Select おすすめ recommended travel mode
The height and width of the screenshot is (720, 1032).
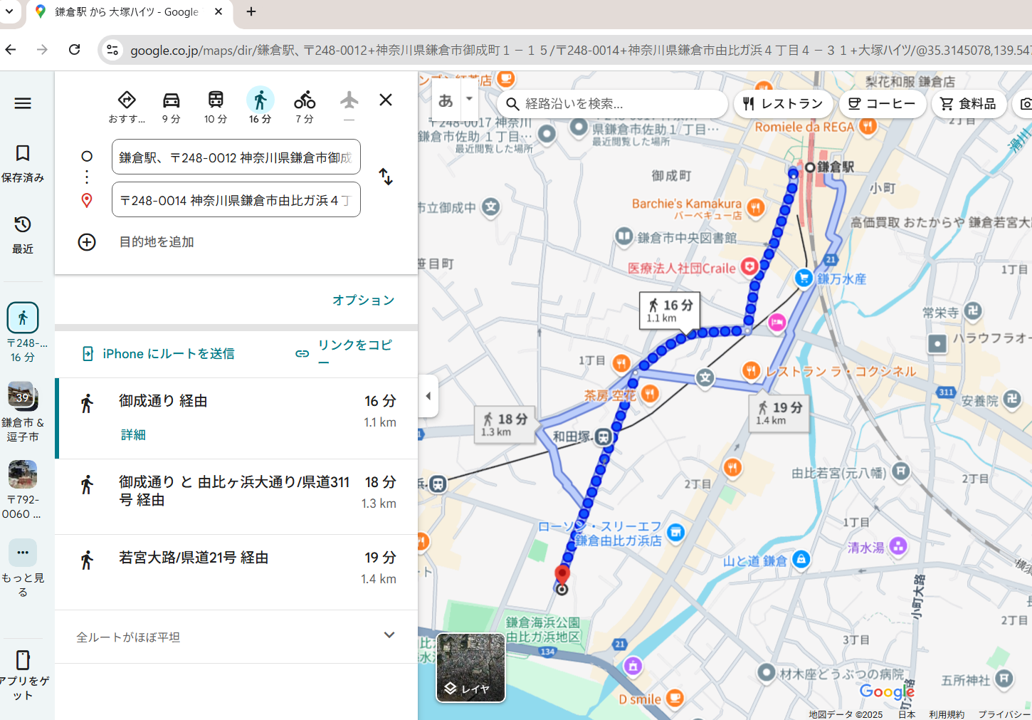click(127, 107)
